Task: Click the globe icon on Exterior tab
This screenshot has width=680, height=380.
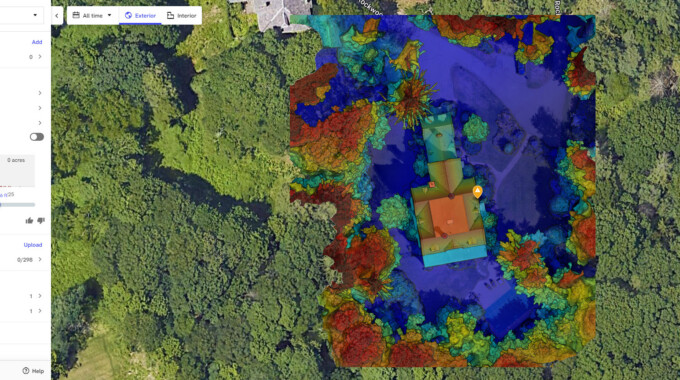Action: click(x=128, y=15)
